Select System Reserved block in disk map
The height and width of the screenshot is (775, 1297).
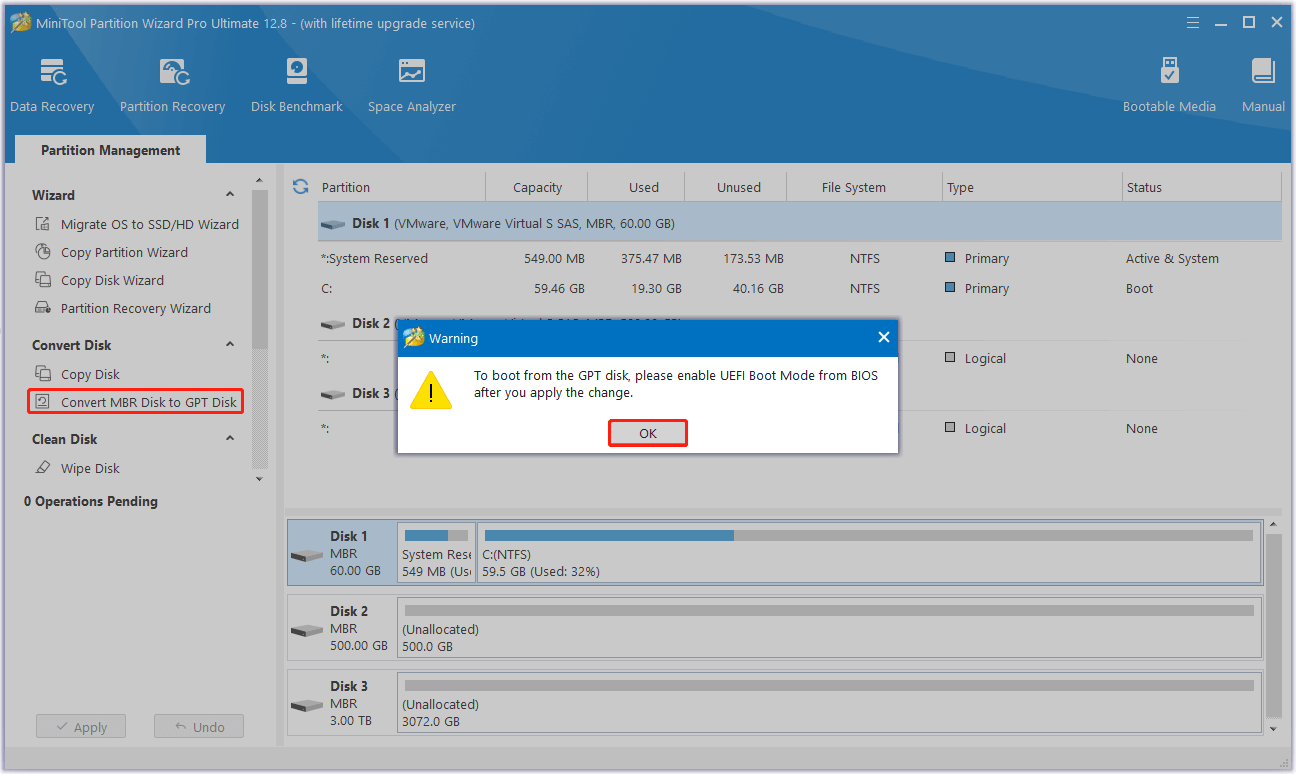(x=436, y=552)
